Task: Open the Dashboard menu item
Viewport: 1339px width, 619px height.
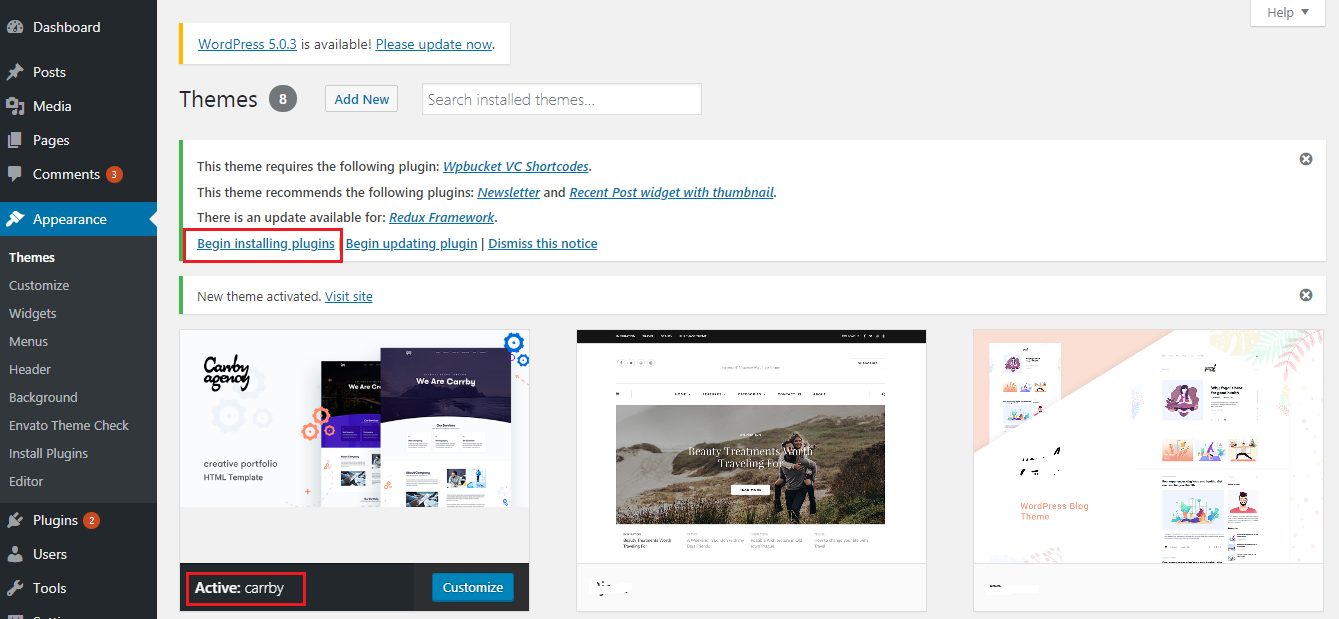Action: point(78,27)
